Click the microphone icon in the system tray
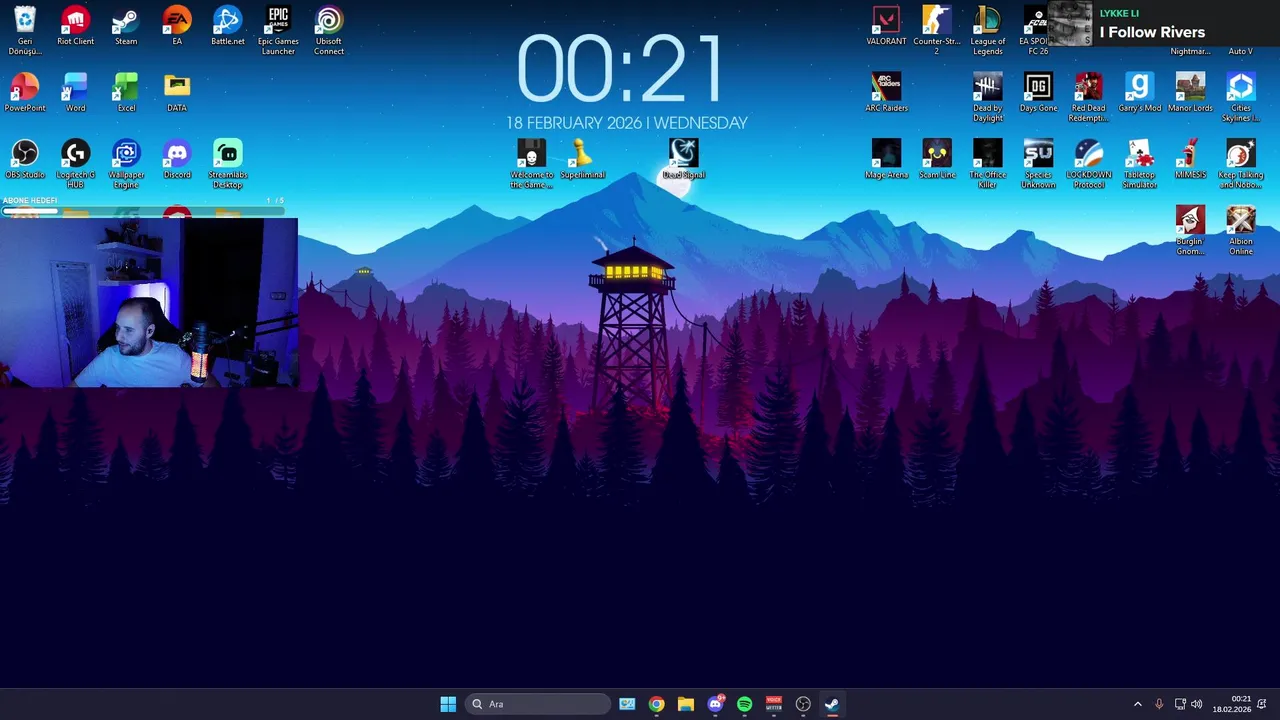Viewport: 1280px width, 720px height. coord(1159,704)
